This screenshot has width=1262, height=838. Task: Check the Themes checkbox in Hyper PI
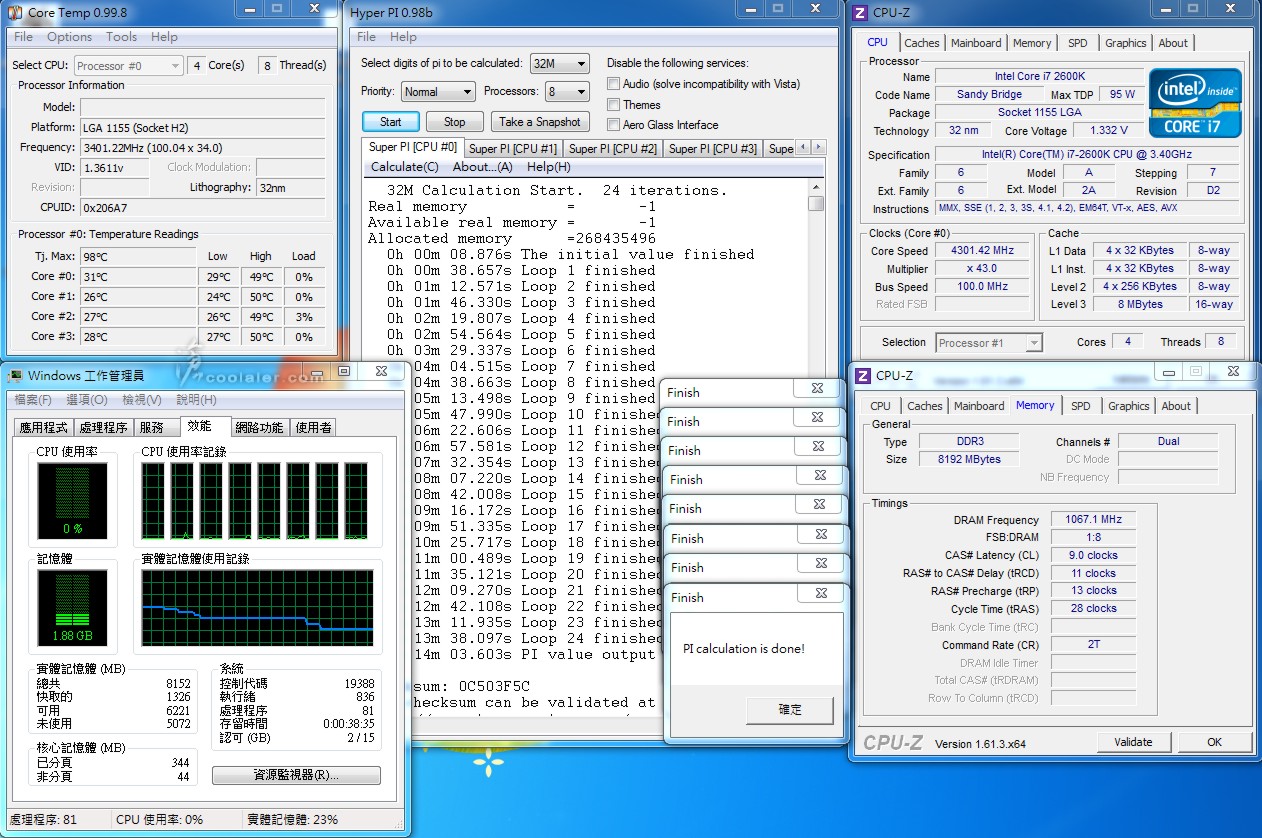click(614, 104)
